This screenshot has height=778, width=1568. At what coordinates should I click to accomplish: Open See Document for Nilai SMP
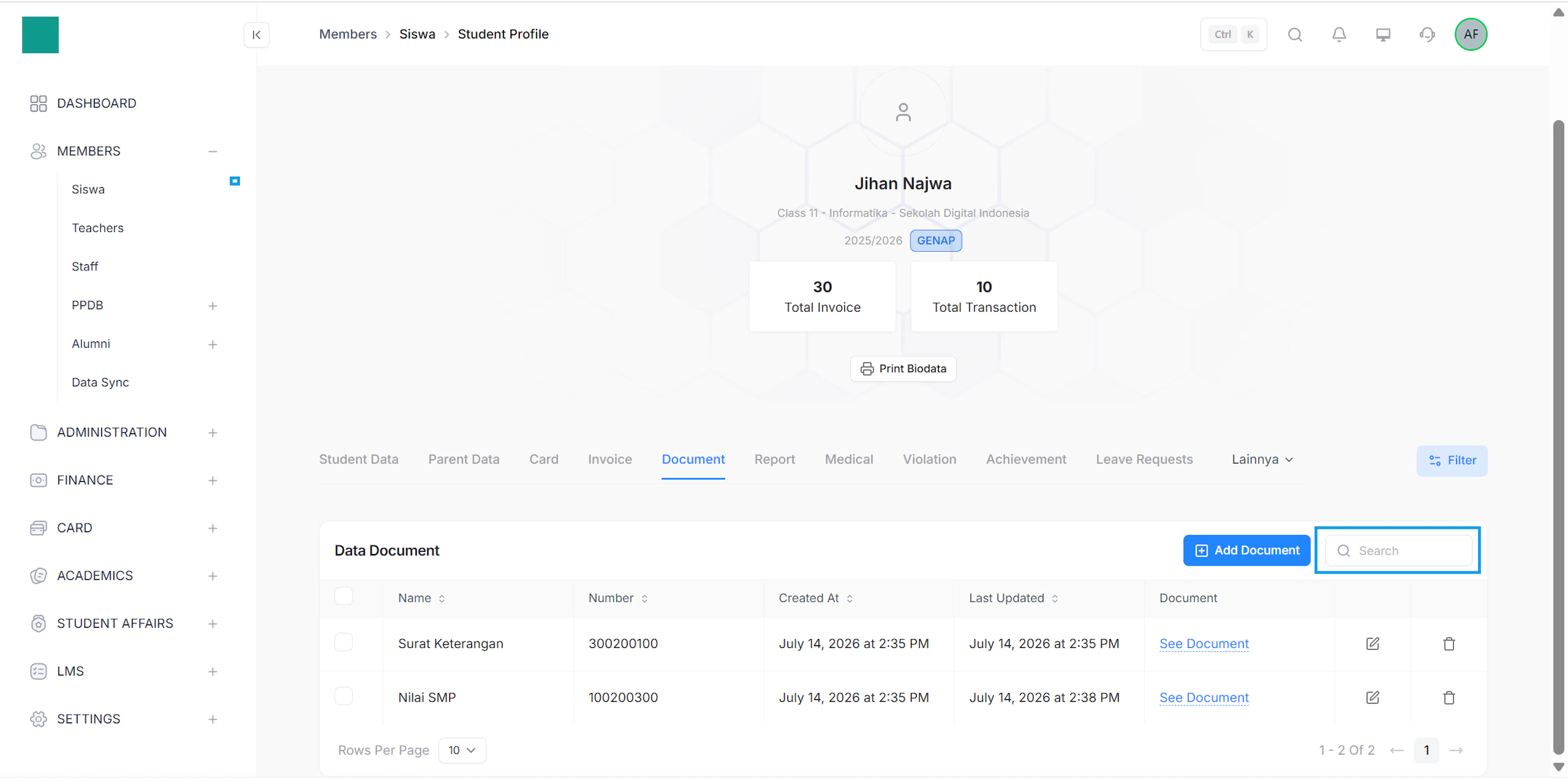click(x=1203, y=697)
